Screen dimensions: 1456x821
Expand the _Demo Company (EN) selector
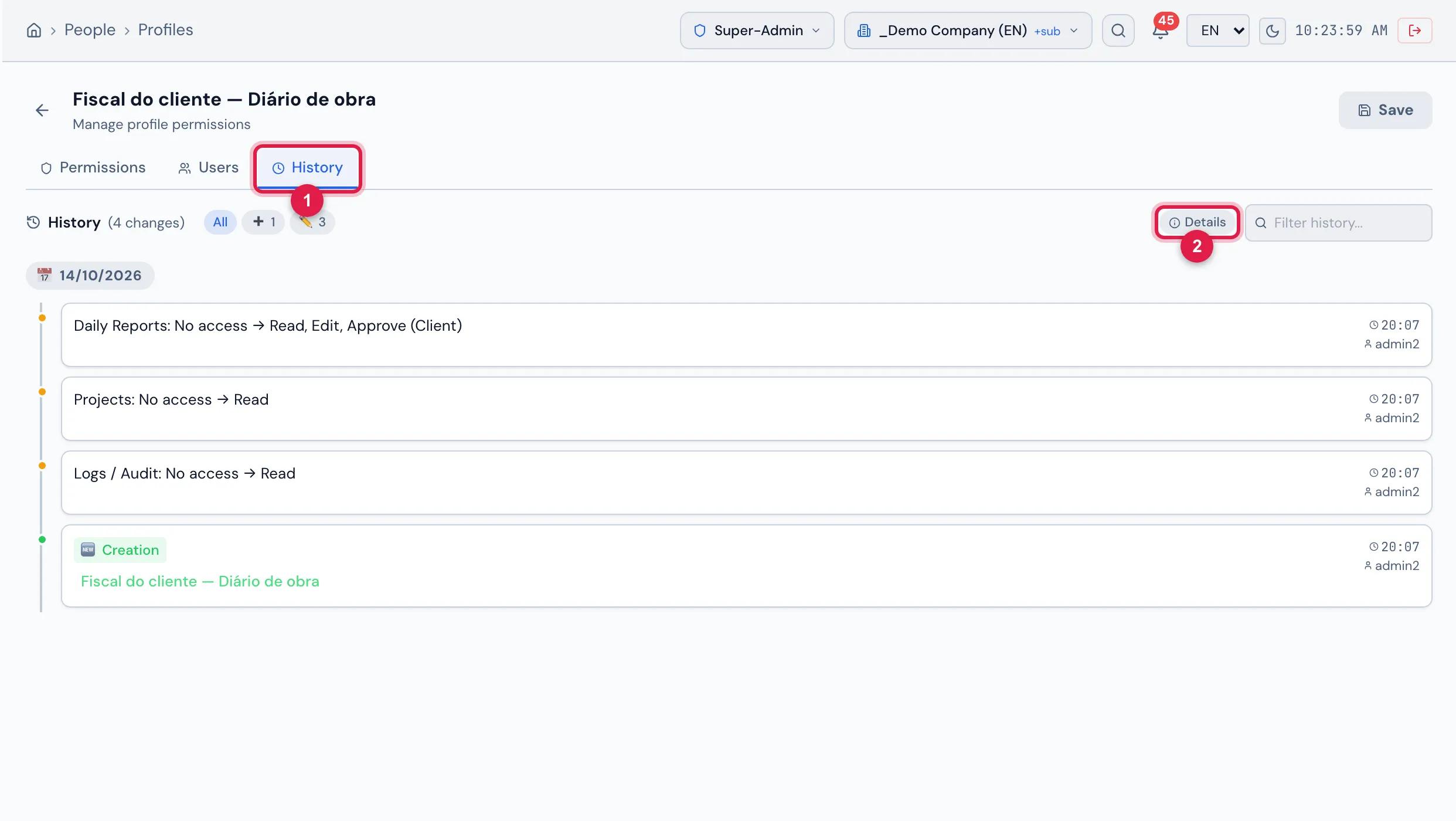968,30
